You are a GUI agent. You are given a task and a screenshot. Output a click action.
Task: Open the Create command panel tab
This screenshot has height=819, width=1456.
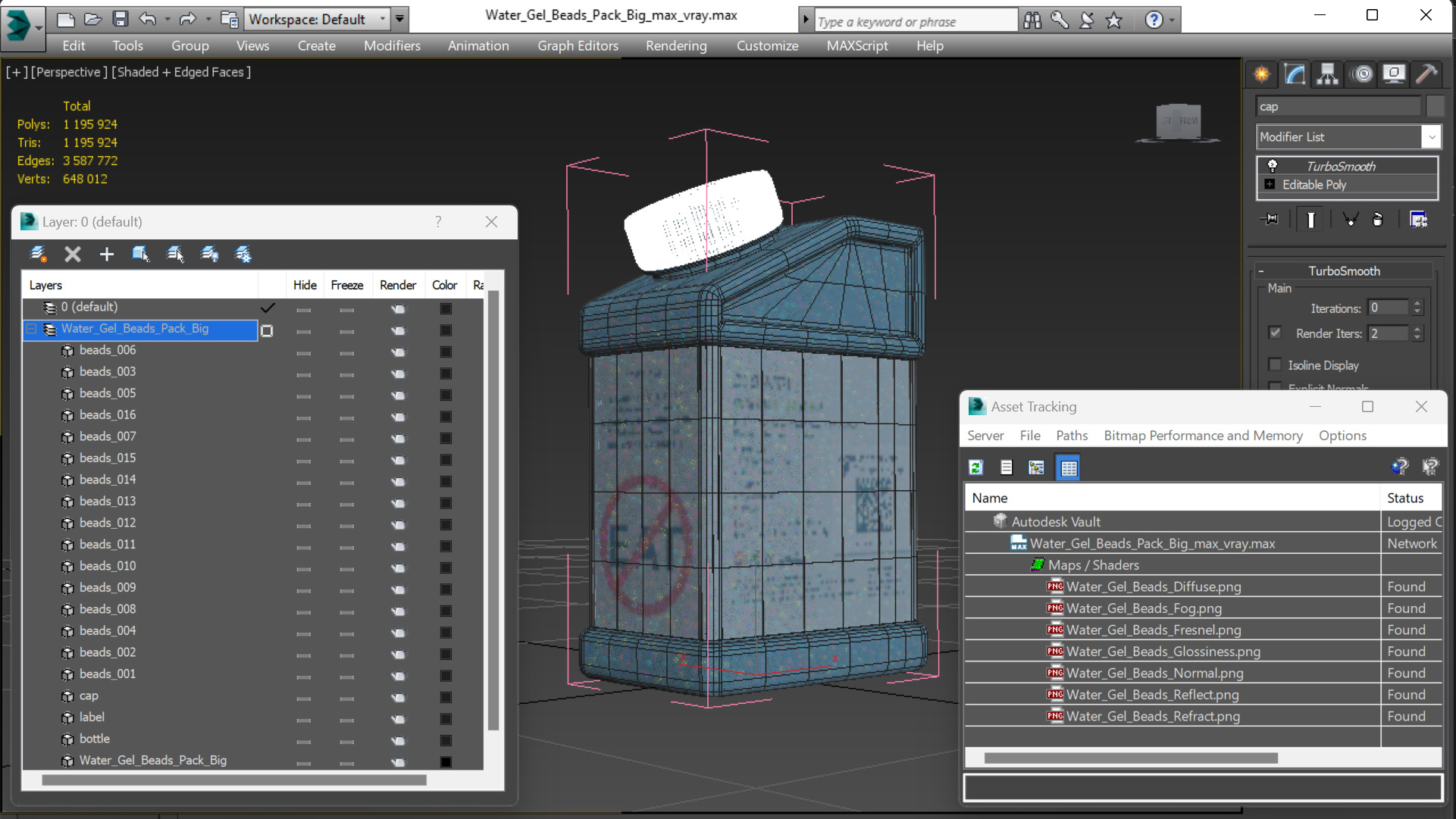(x=1262, y=73)
